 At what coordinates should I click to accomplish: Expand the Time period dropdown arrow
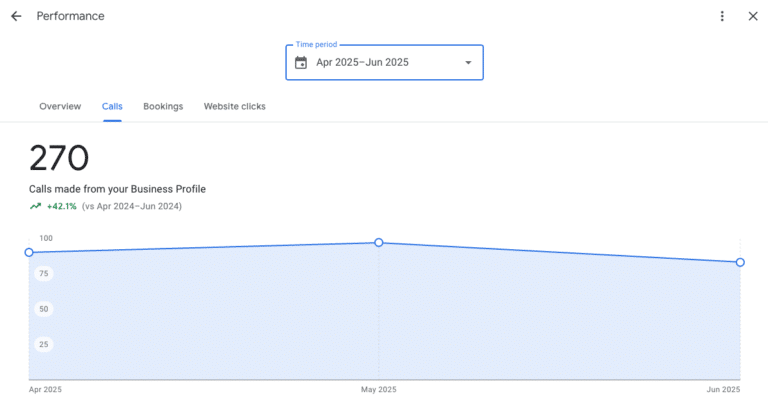(x=468, y=63)
